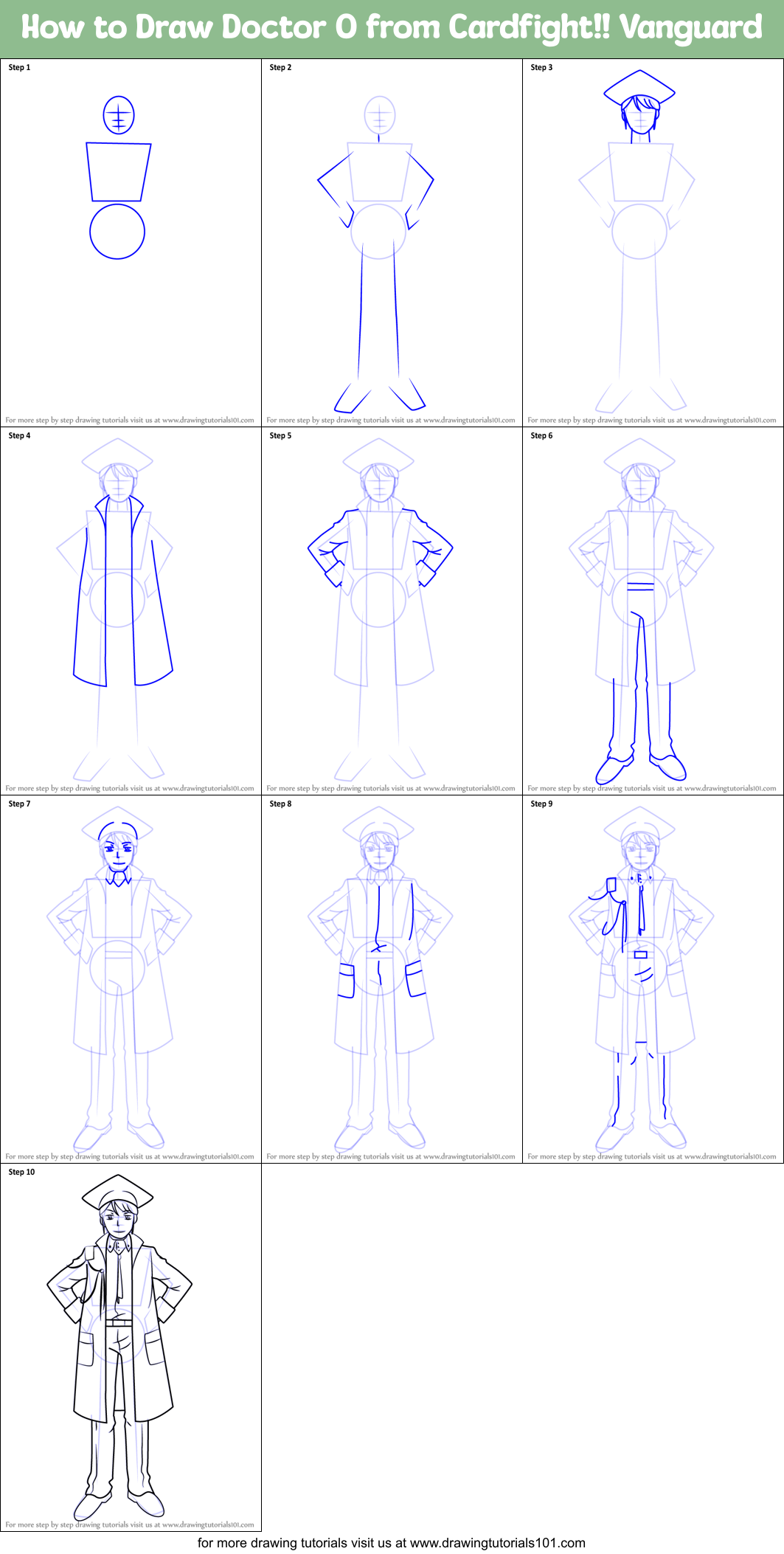Click the bottom 'for more drawing tutorials' footer text
The image size is (784, 1554).
[x=392, y=1543]
